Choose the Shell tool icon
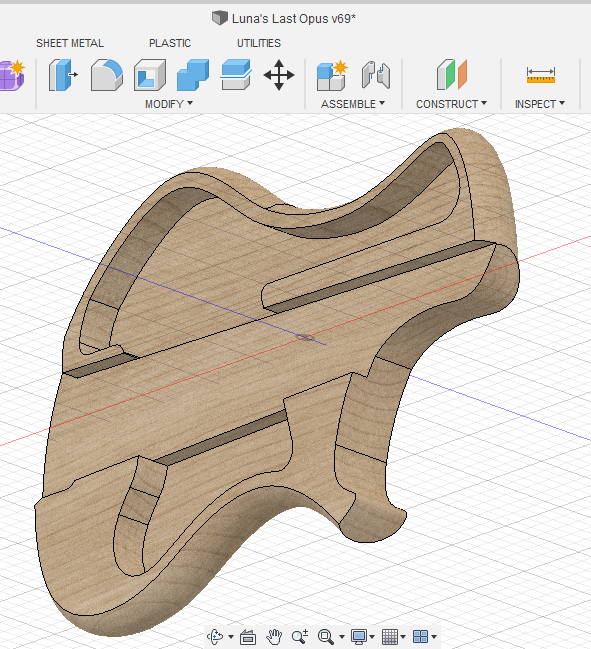 (x=150, y=75)
